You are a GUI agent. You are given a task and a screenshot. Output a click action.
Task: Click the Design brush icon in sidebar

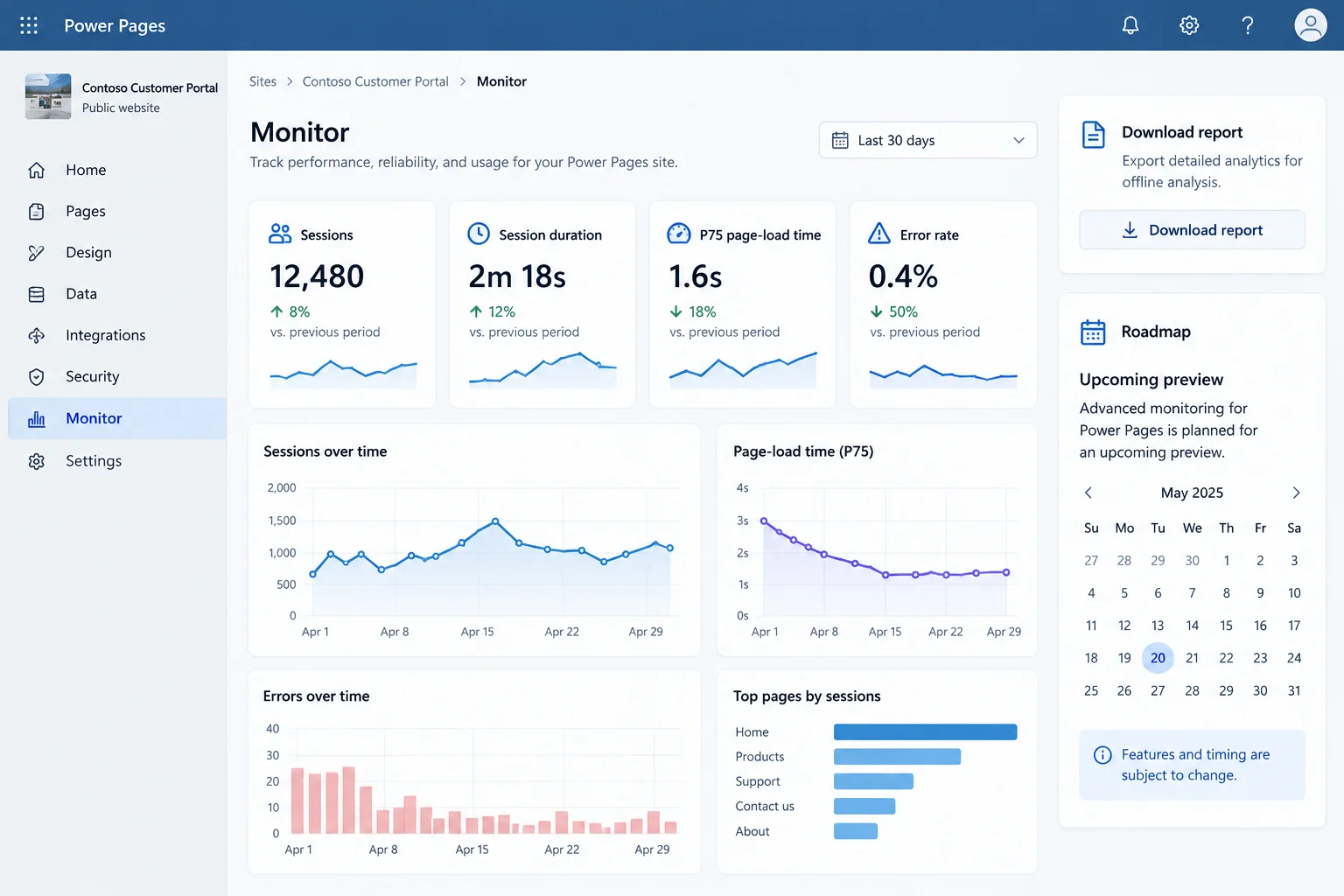37,253
